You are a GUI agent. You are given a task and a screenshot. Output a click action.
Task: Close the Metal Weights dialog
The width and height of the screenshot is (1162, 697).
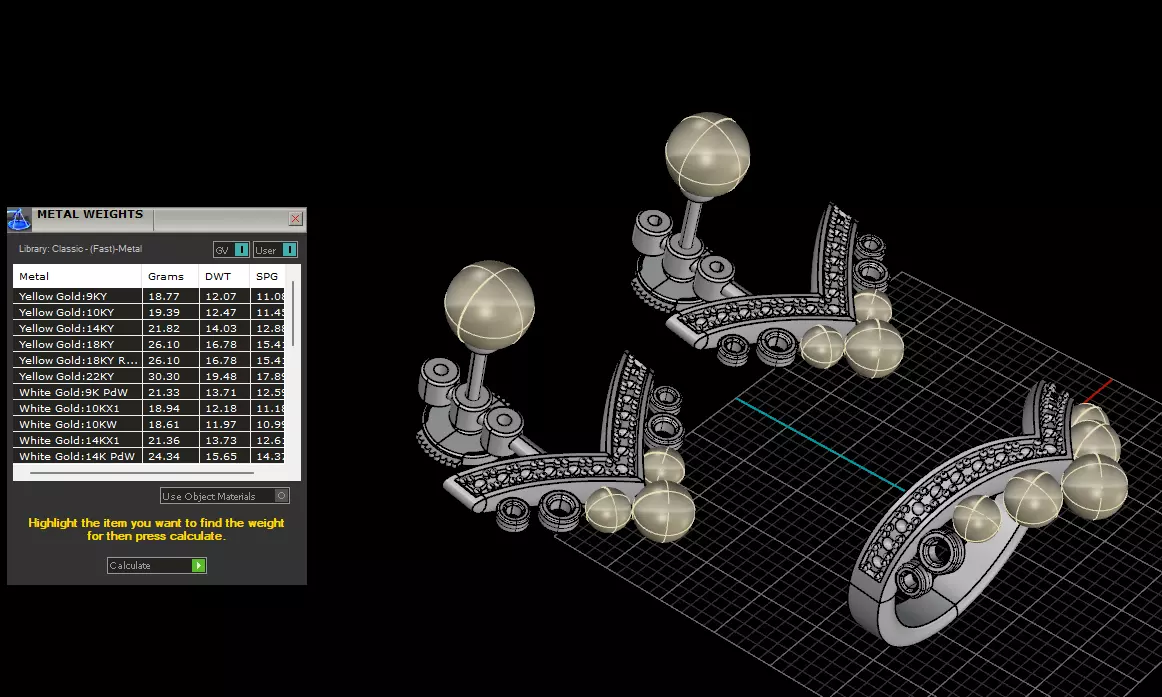tap(295, 219)
